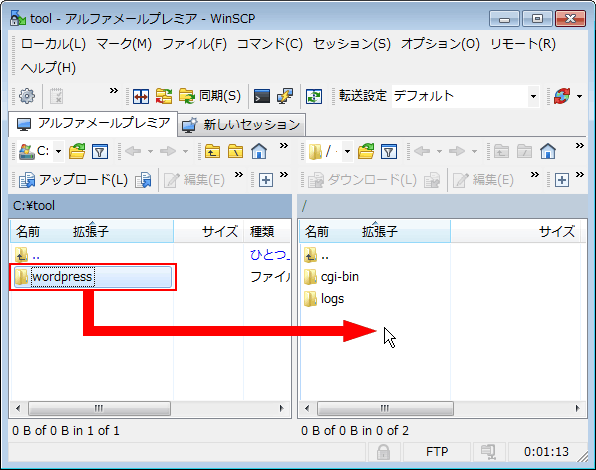Click Open Directory icon in remote panel
596x470 pixels.
[366, 151]
